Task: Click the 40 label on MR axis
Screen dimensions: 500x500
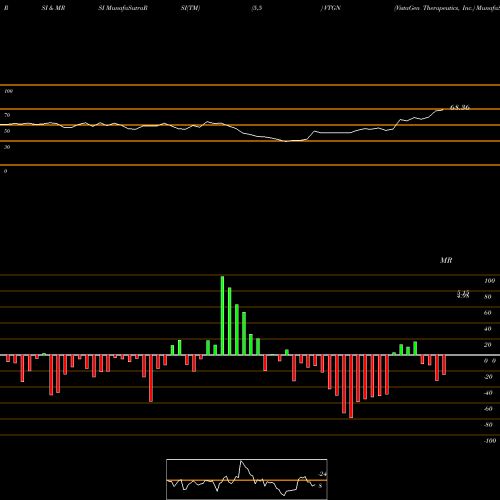Action: [488, 329]
